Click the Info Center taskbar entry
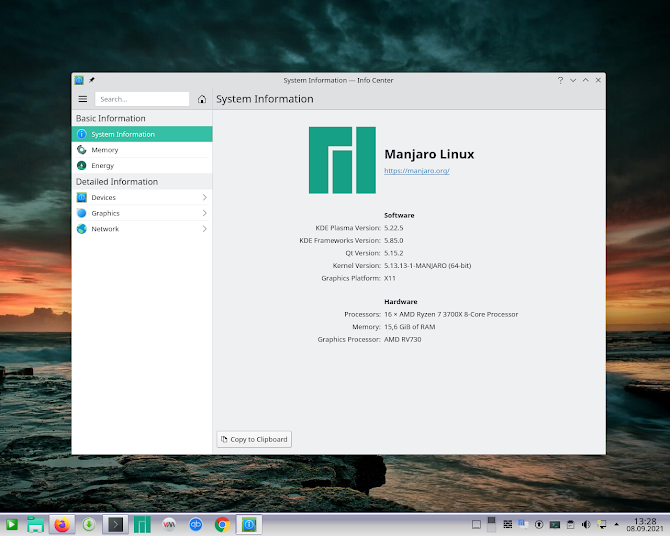The width and height of the screenshot is (670, 536). coord(249,524)
